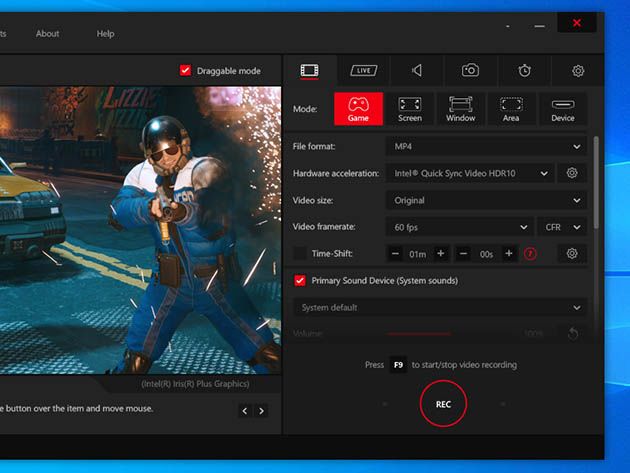Viewport: 630px width, 473px height.
Task: Open the settings gear tab
Action: [578, 71]
